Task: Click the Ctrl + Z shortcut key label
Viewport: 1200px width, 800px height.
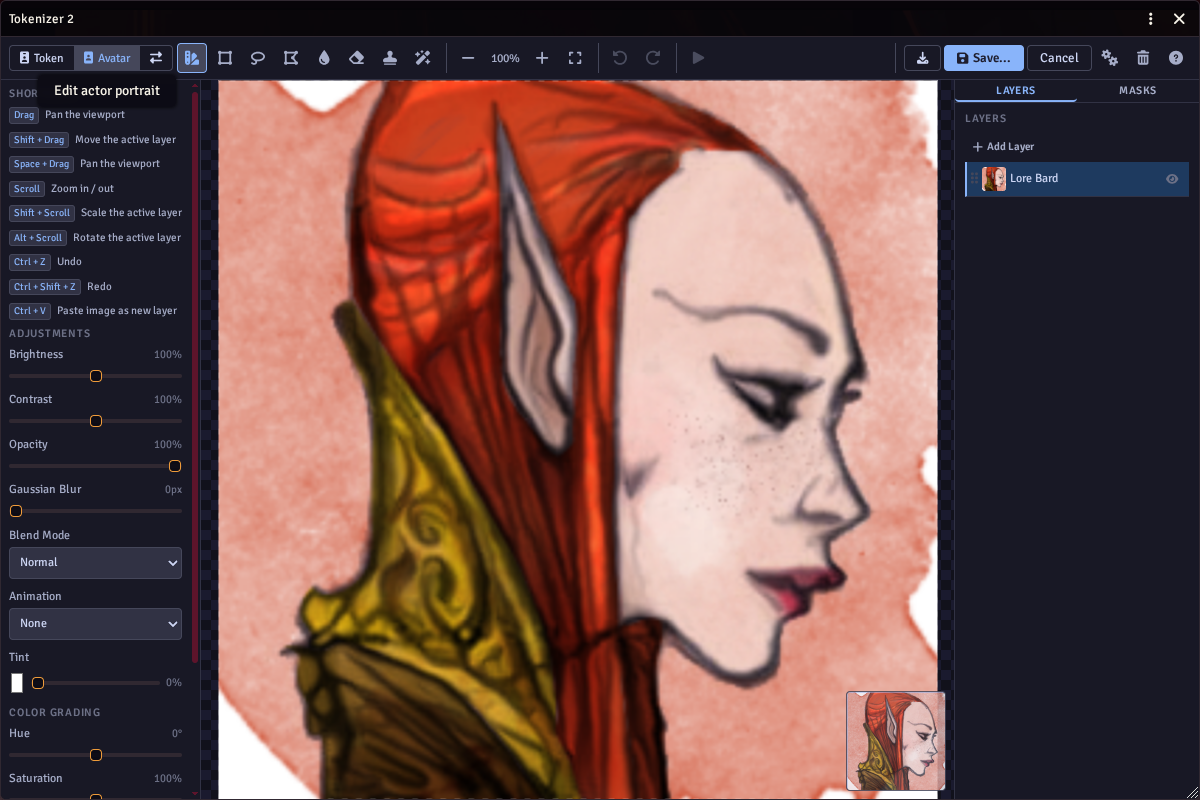Action: pos(30,262)
